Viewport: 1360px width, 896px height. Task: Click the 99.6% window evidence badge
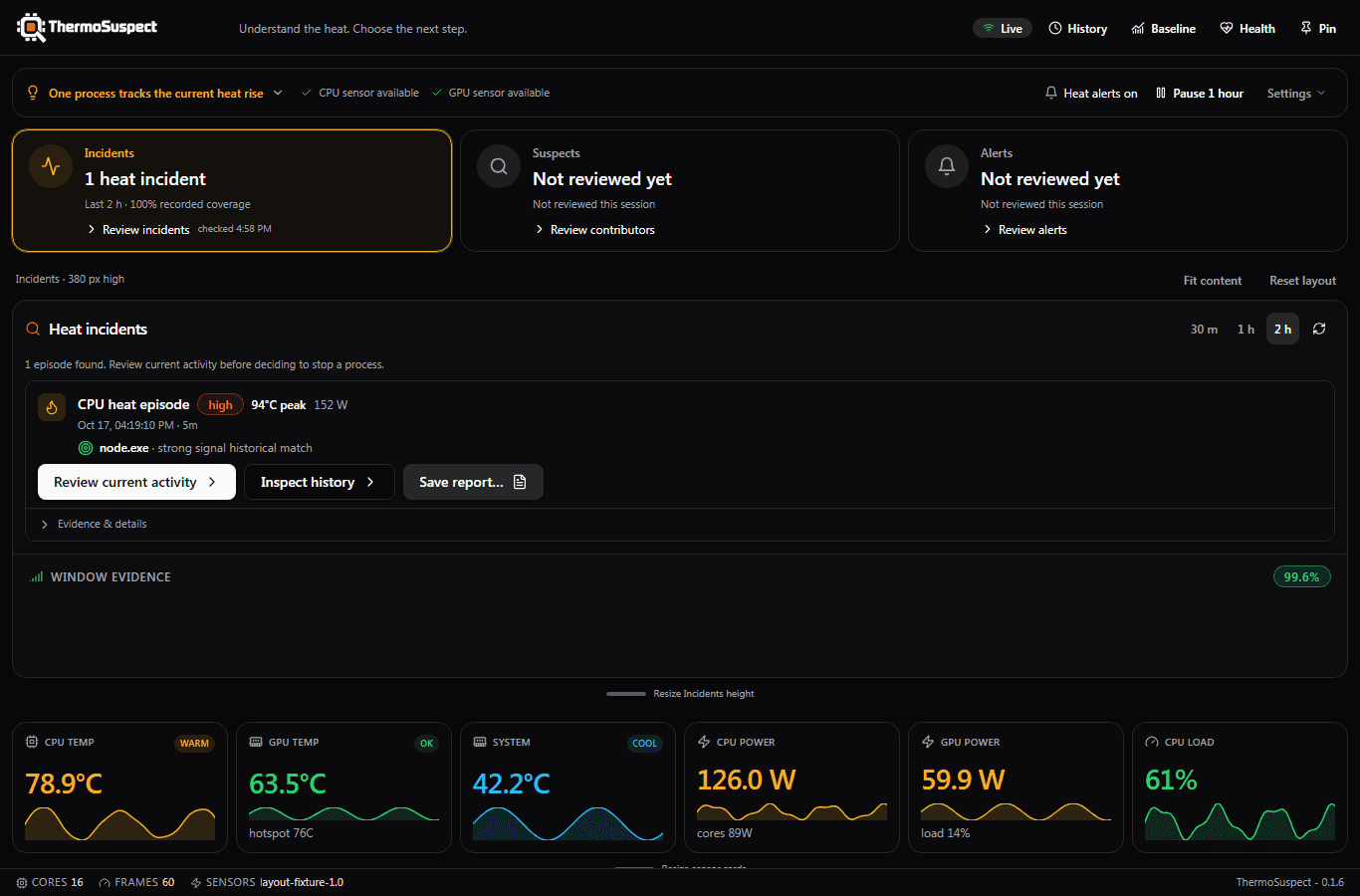click(1301, 576)
